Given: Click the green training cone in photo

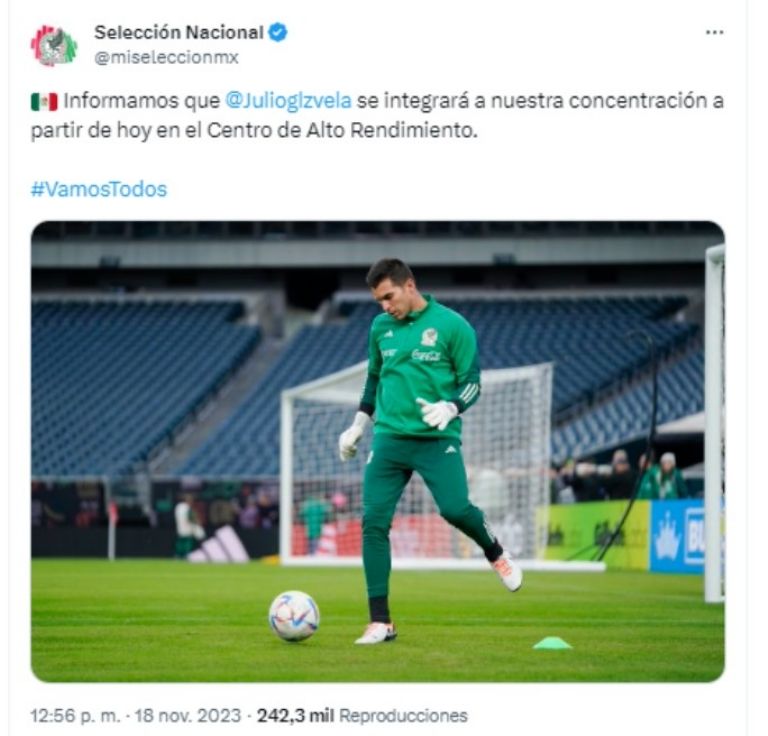Looking at the screenshot, I should 552,643.
